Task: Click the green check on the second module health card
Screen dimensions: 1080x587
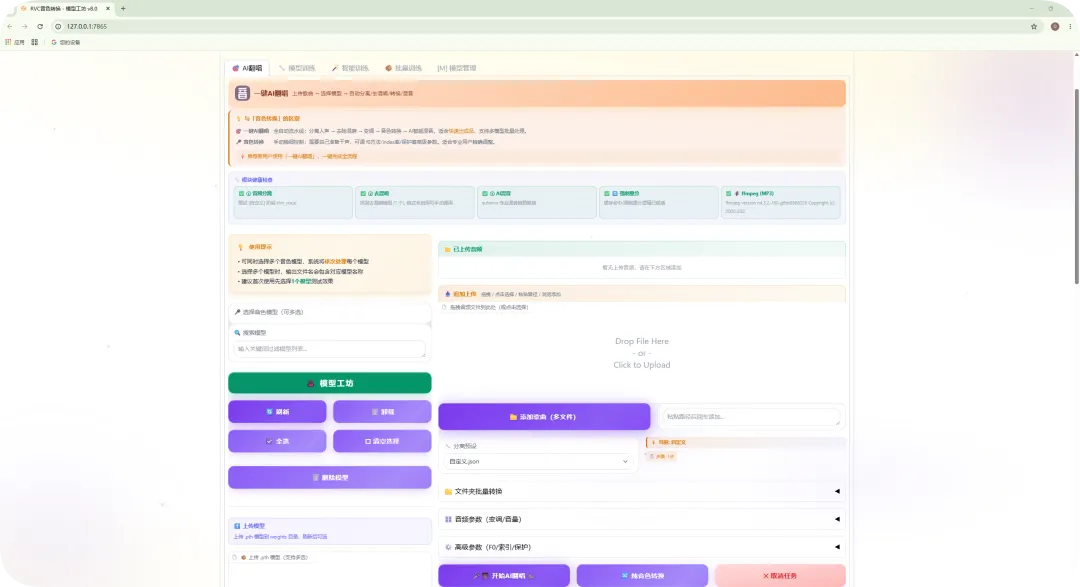Action: tap(363, 194)
